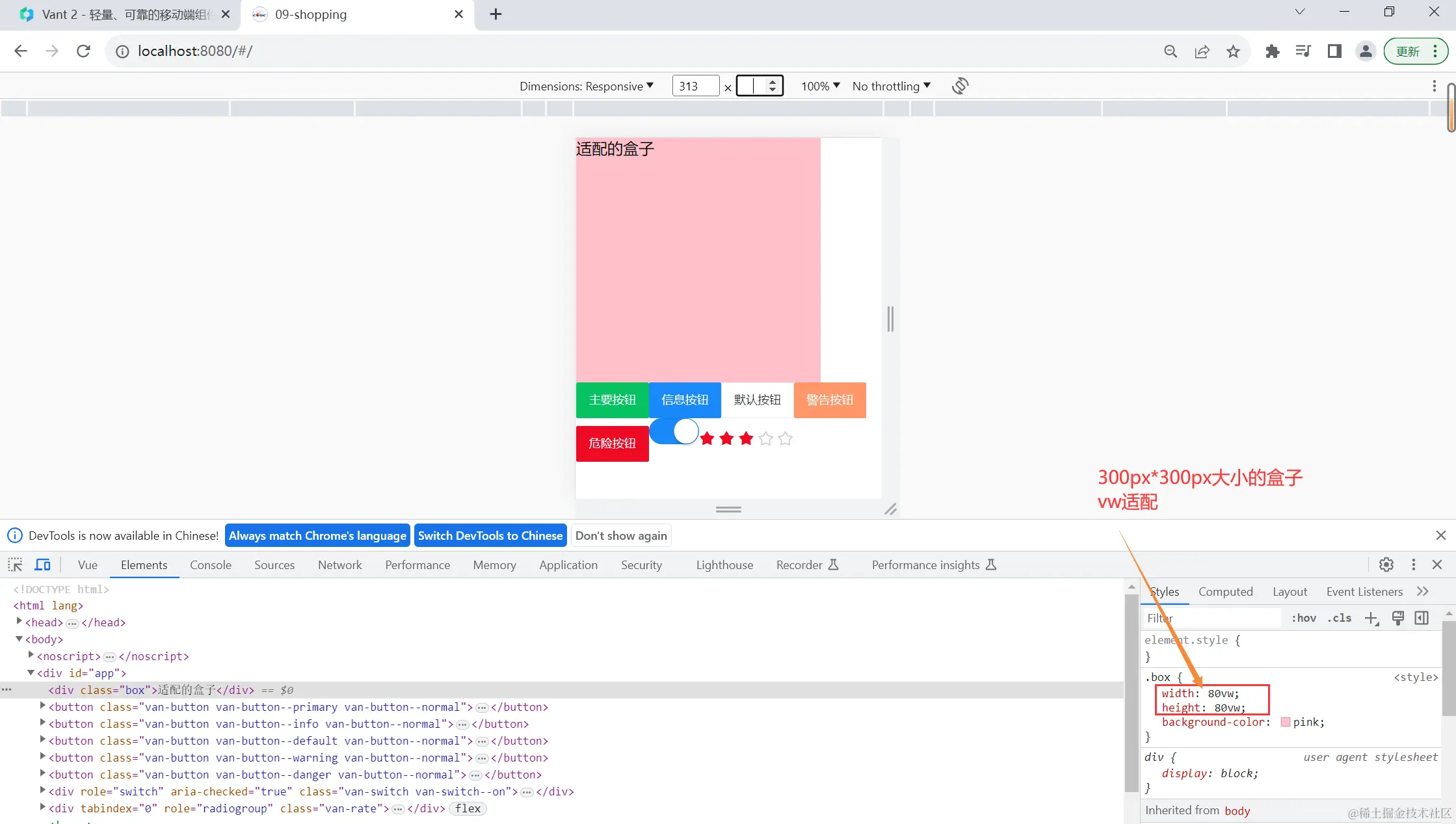Open the Vue devtools tab
The height and width of the screenshot is (824, 1456).
[88, 565]
